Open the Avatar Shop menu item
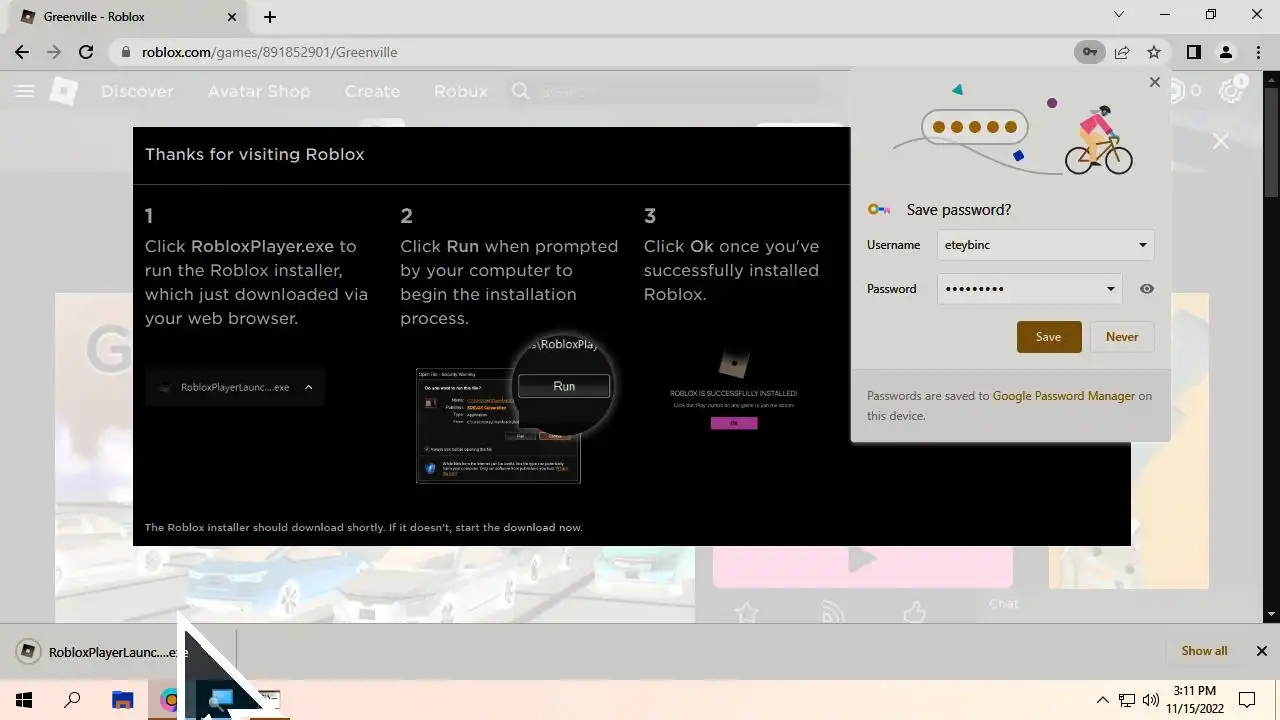The image size is (1280, 720). [x=259, y=91]
